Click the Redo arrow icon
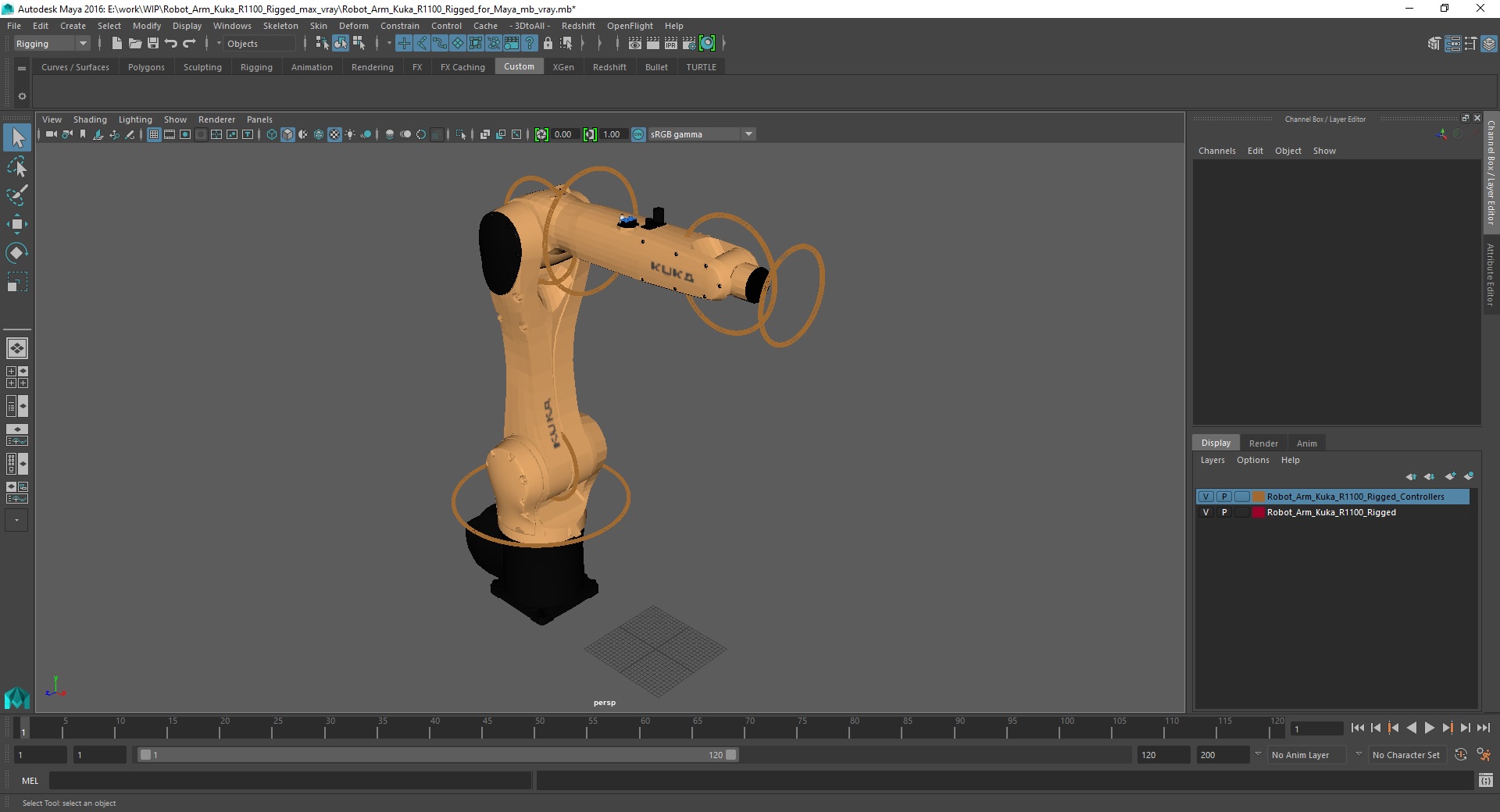 coord(189,44)
